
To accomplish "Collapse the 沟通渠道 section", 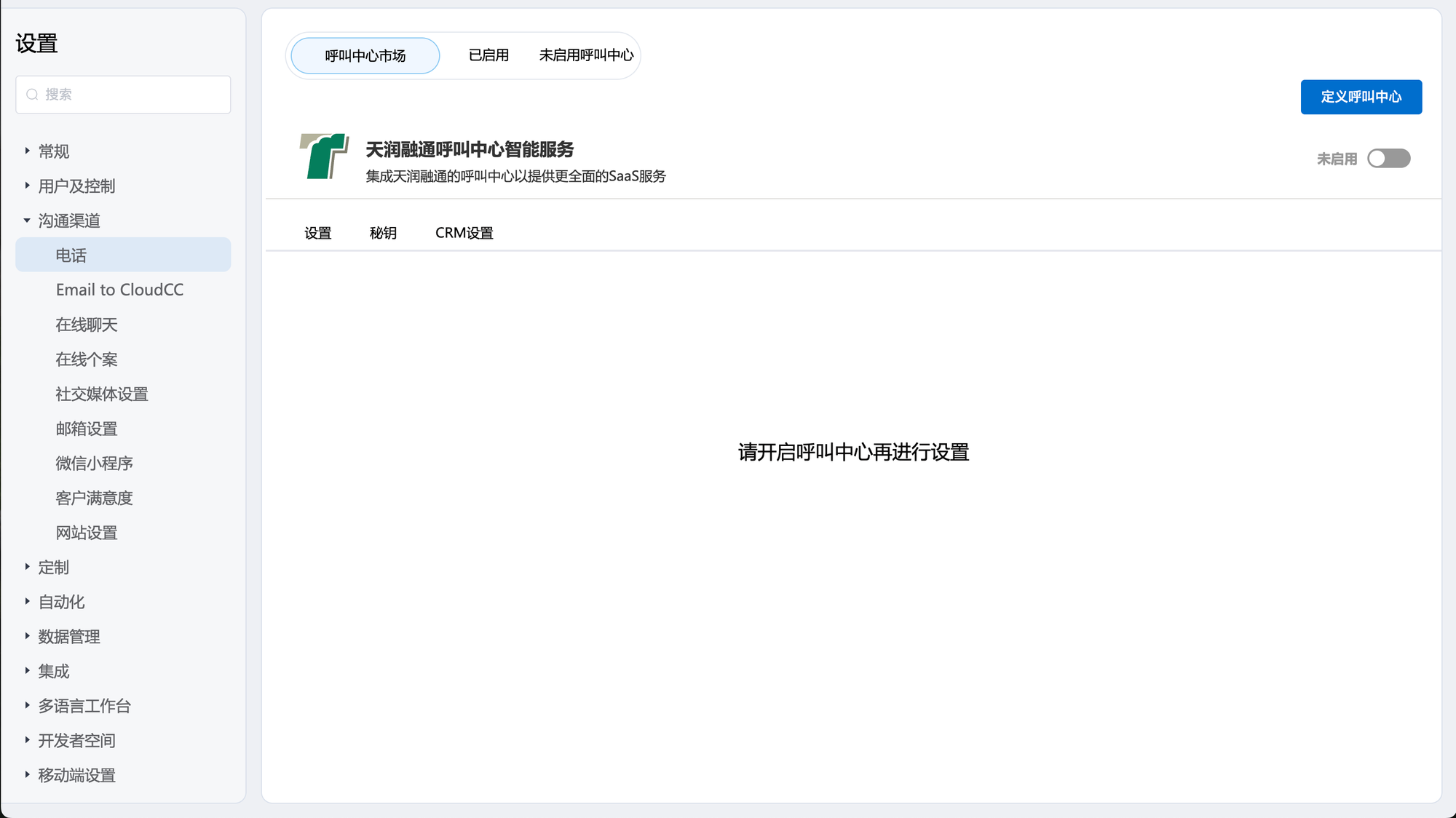I will click(27, 221).
